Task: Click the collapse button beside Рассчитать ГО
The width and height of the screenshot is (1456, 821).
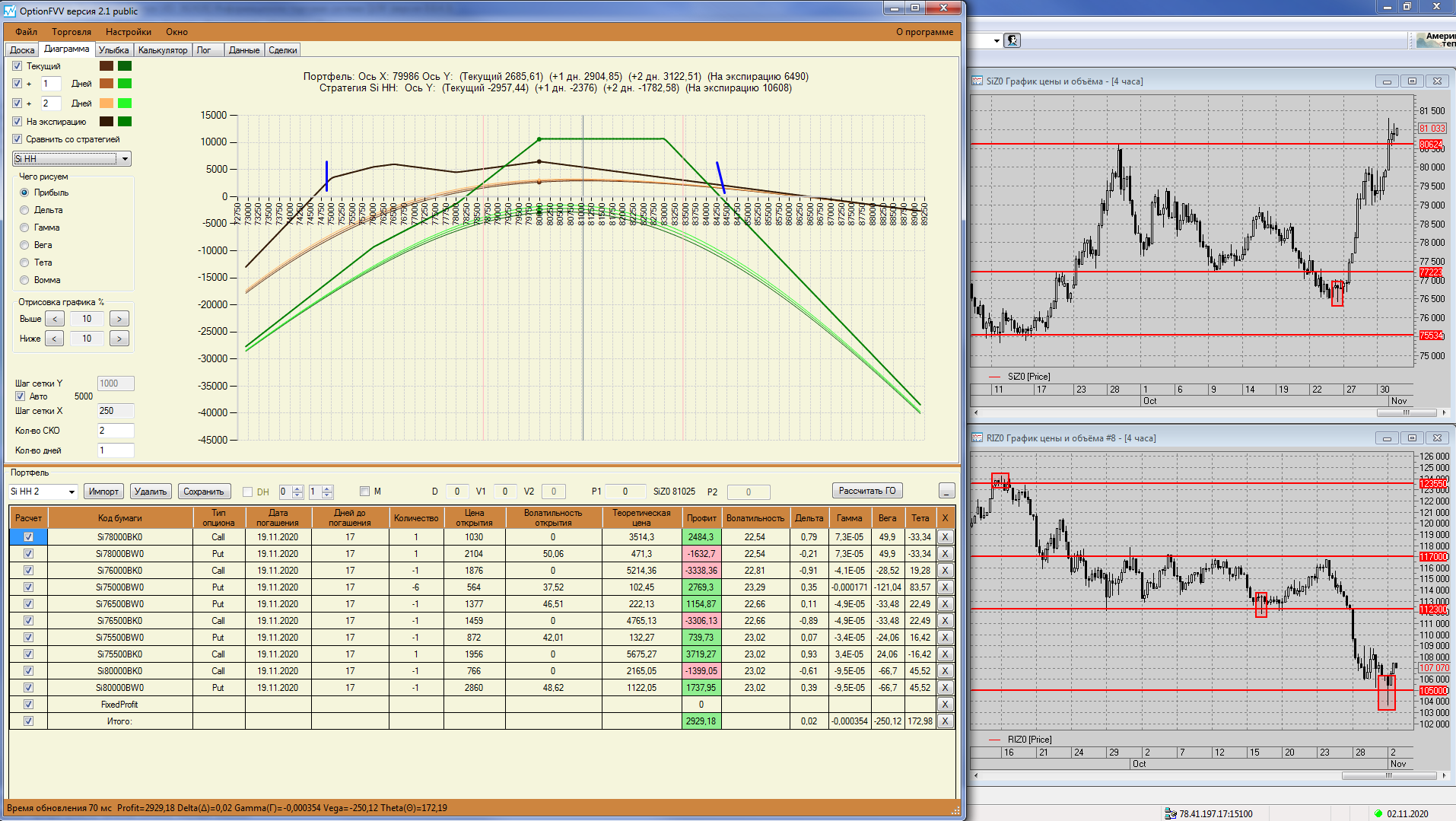Action: tap(946, 492)
